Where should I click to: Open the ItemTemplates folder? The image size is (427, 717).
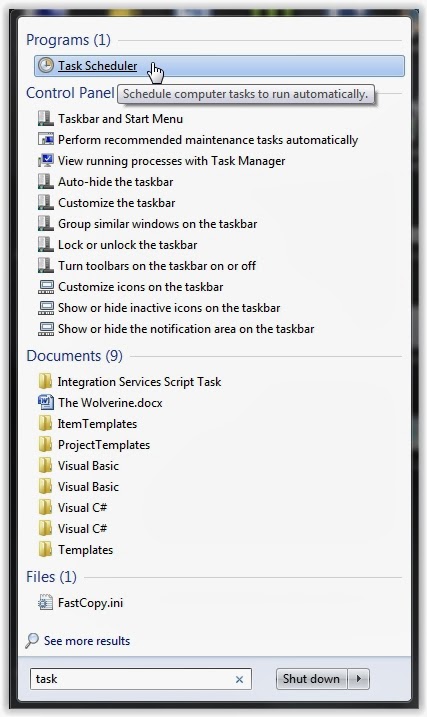coord(97,424)
